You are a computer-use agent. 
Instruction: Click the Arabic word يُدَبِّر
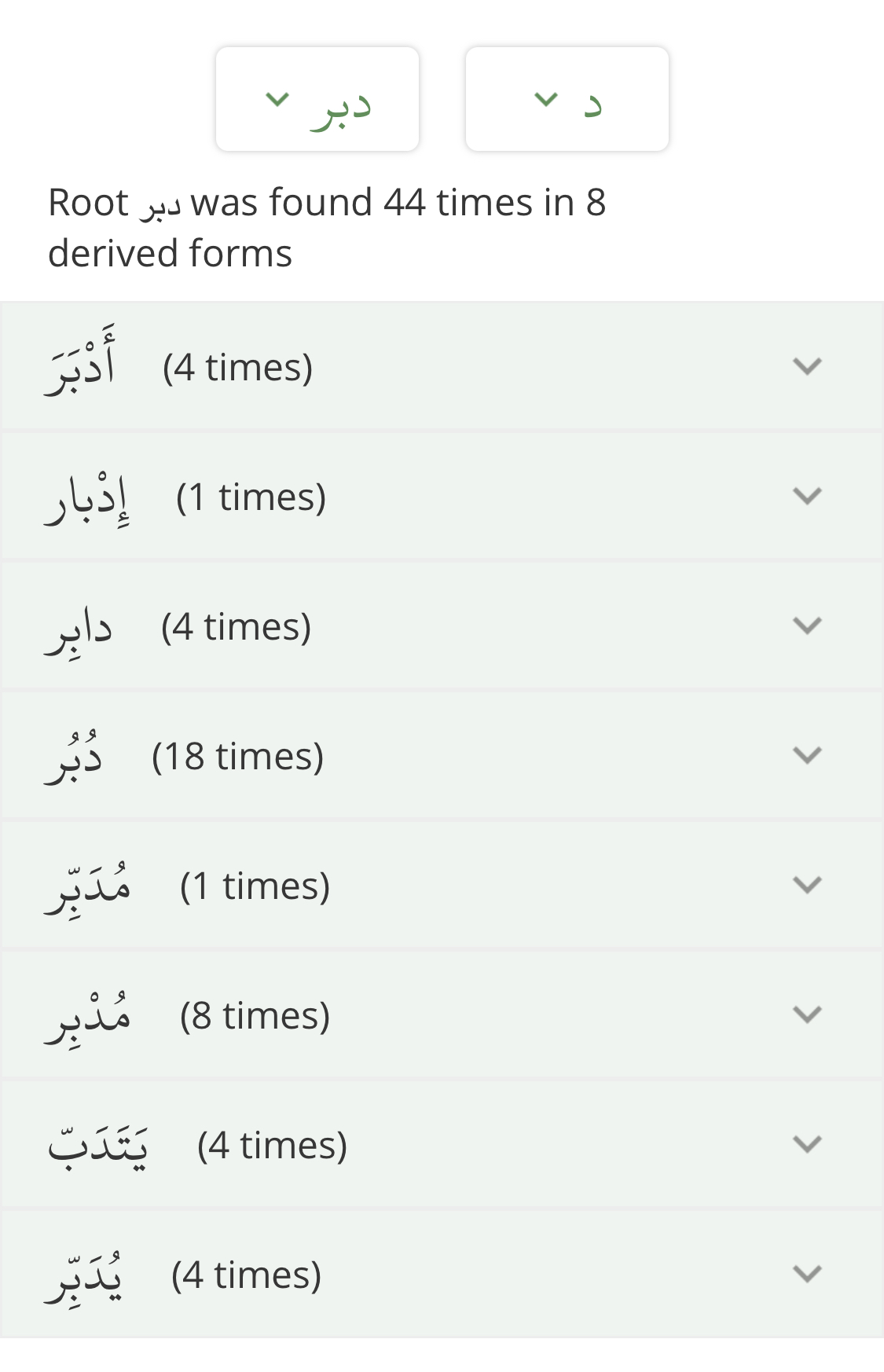[84, 1275]
